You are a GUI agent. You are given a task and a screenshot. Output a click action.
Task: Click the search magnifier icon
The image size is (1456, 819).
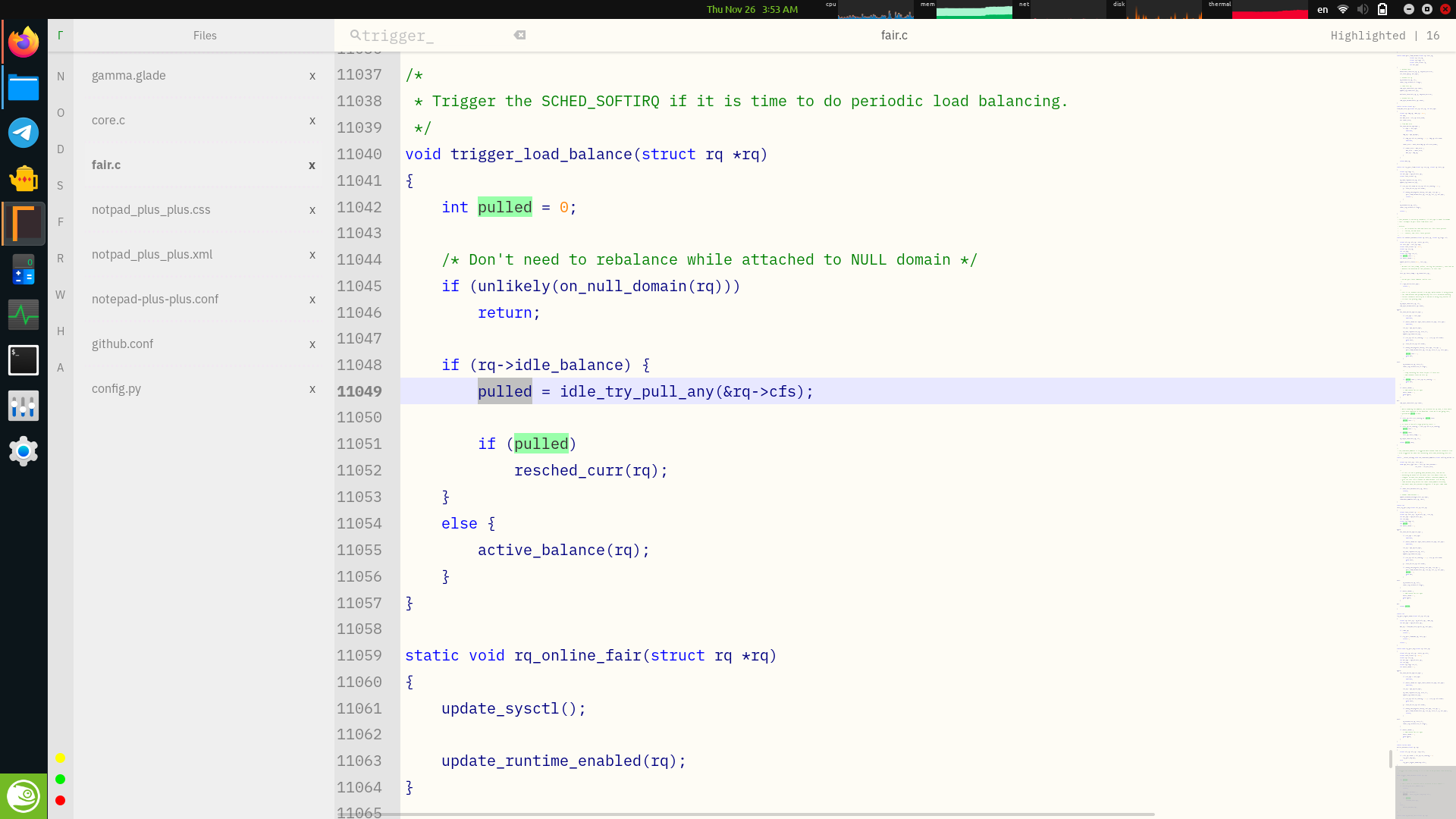click(x=355, y=35)
